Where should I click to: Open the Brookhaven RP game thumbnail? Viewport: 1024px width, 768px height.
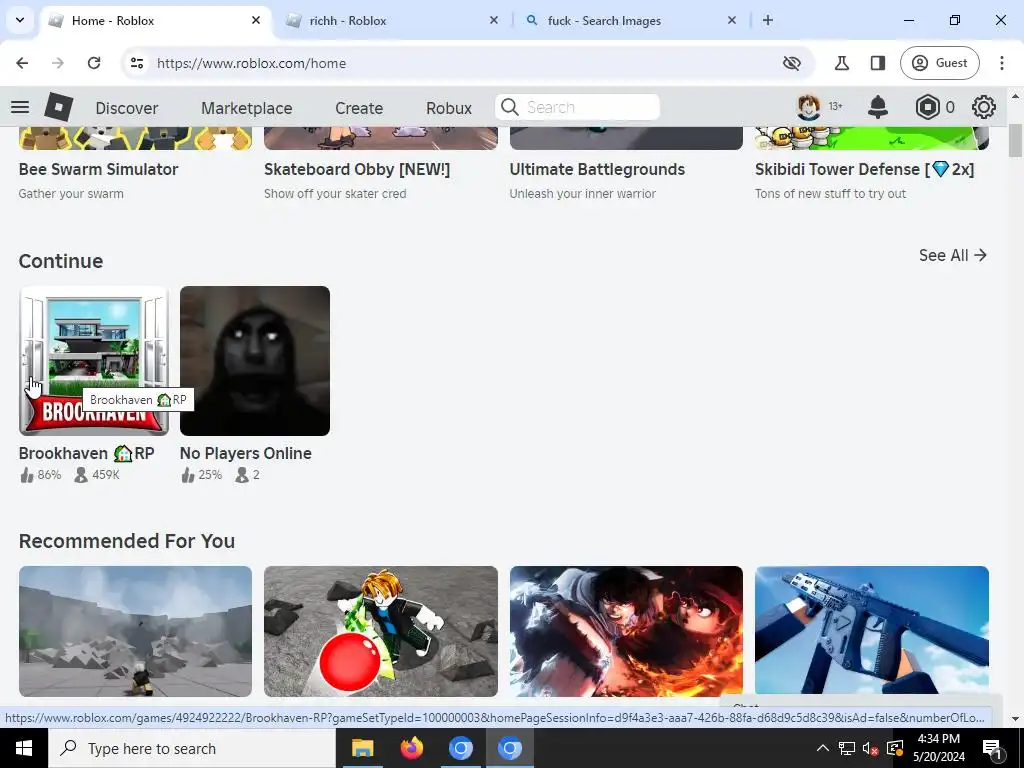pos(94,360)
